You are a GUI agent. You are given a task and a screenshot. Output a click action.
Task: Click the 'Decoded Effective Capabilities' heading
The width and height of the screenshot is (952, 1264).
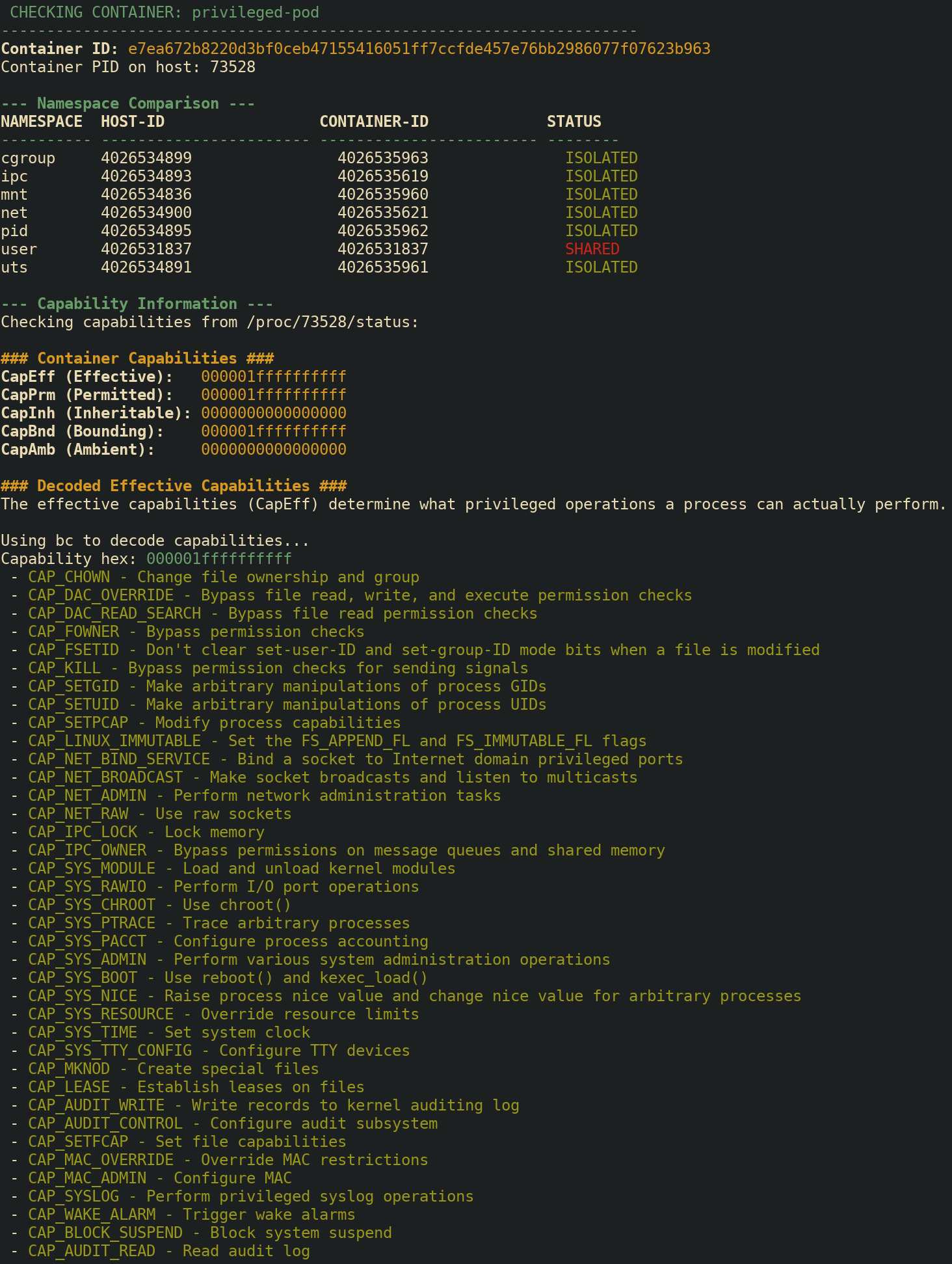(174, 486)
